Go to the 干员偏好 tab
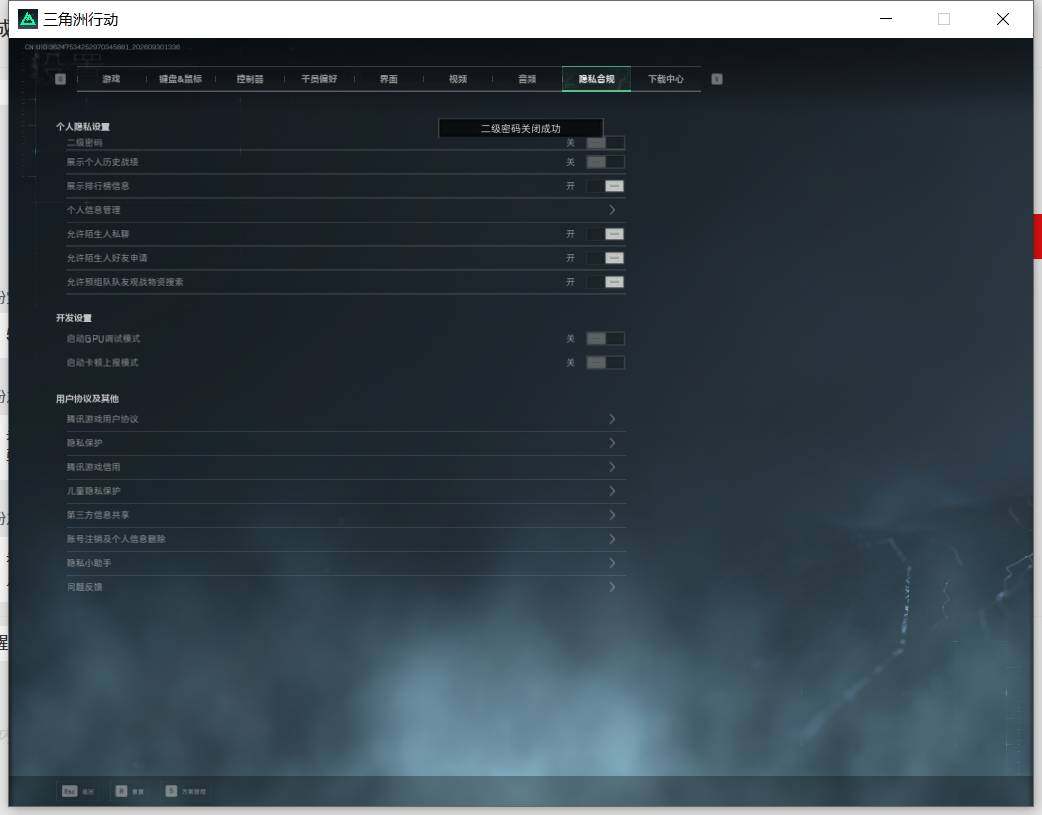The height and width of the screenshot is (815, 1042). click(x=319, y=79)
